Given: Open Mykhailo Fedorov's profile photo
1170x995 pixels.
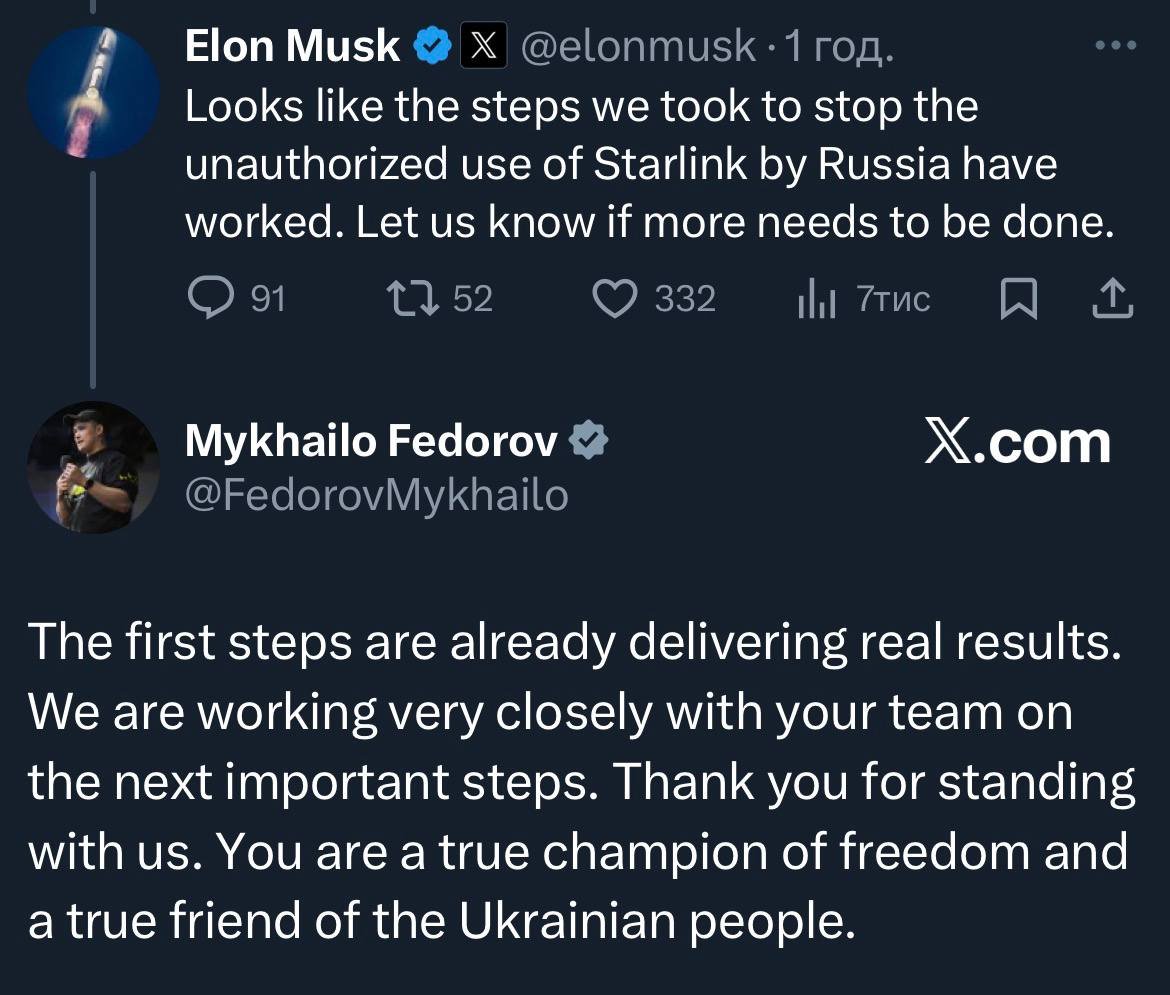Looking at the screenshot, I should [93, 467].
